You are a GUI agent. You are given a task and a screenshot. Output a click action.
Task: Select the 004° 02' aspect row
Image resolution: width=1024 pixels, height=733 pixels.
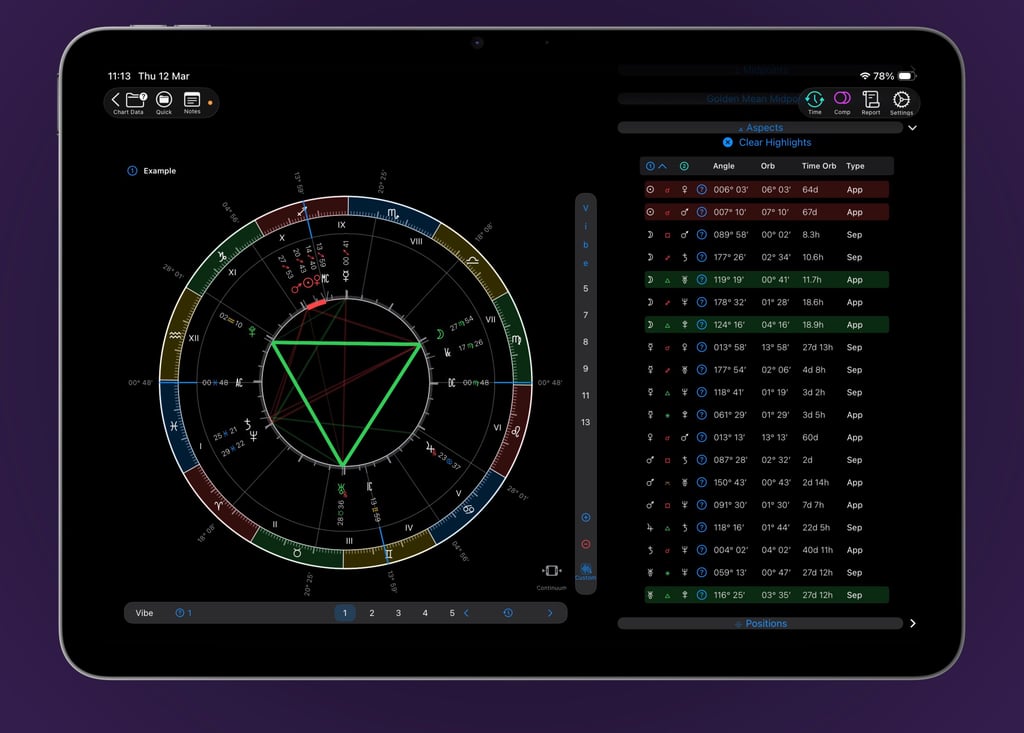click(x=767, y=550)
